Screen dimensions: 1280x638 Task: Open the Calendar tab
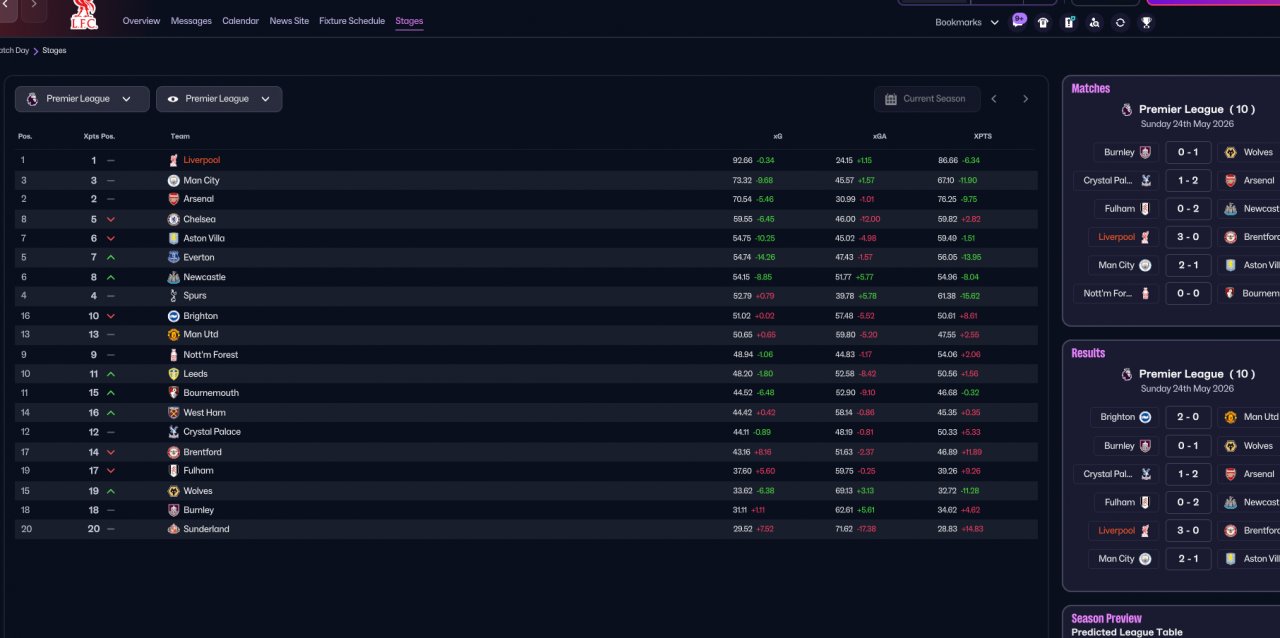(240, 21)
